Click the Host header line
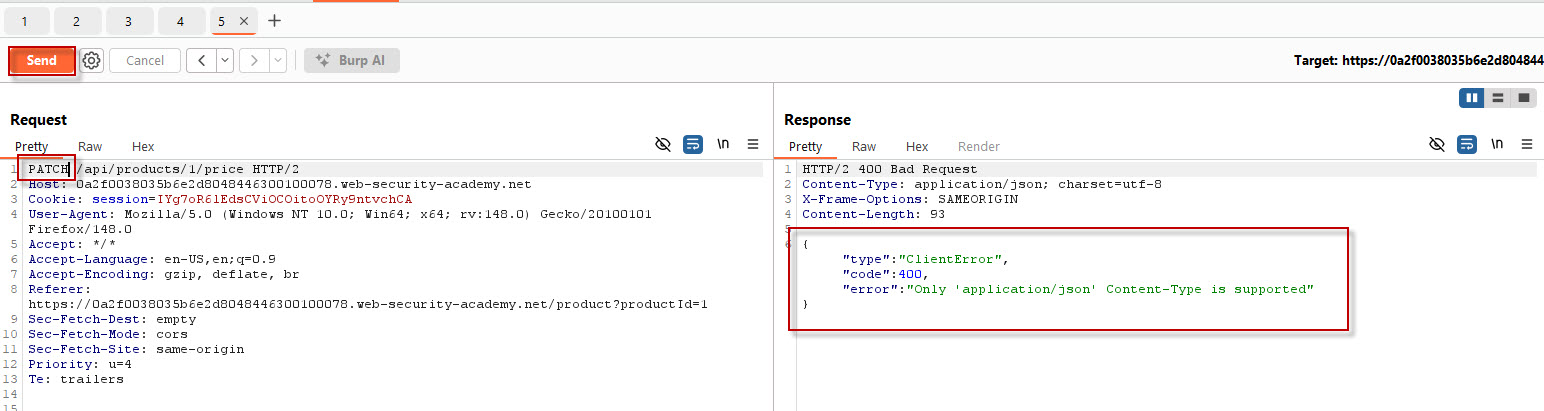 [279, 184]
